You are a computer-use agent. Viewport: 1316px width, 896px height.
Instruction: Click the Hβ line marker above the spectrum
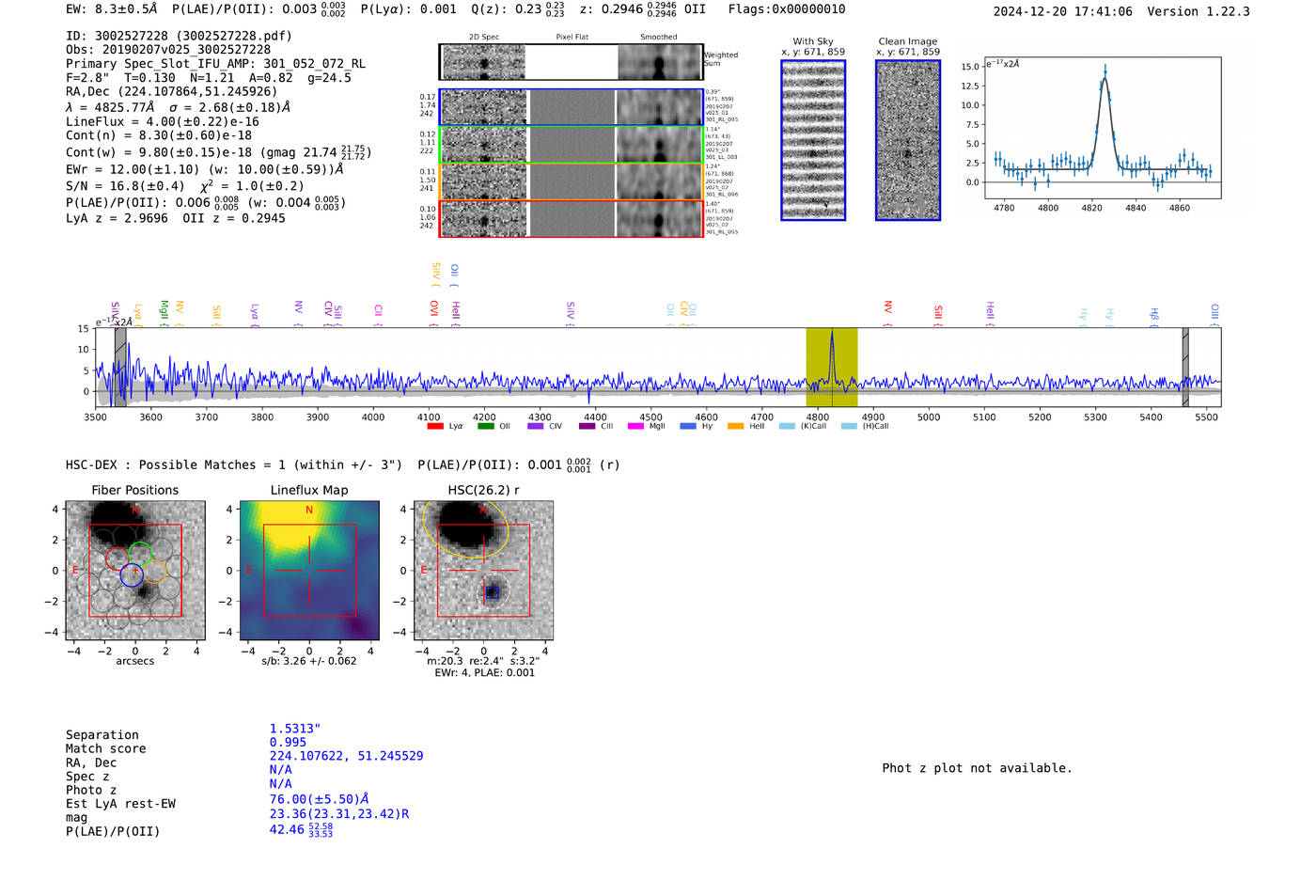(1154, 314)
